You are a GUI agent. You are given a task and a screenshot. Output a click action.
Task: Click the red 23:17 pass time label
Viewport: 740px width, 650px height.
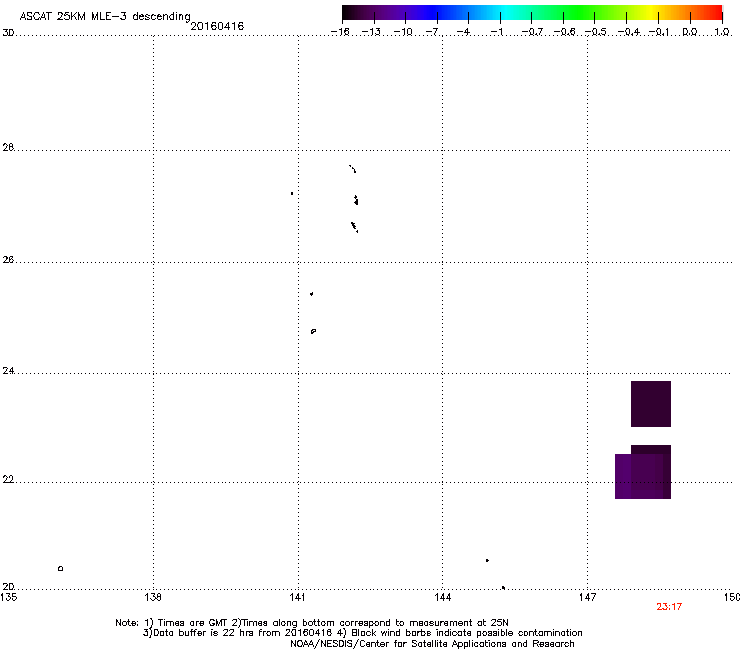pyautogui.click(x=669, y=607)
